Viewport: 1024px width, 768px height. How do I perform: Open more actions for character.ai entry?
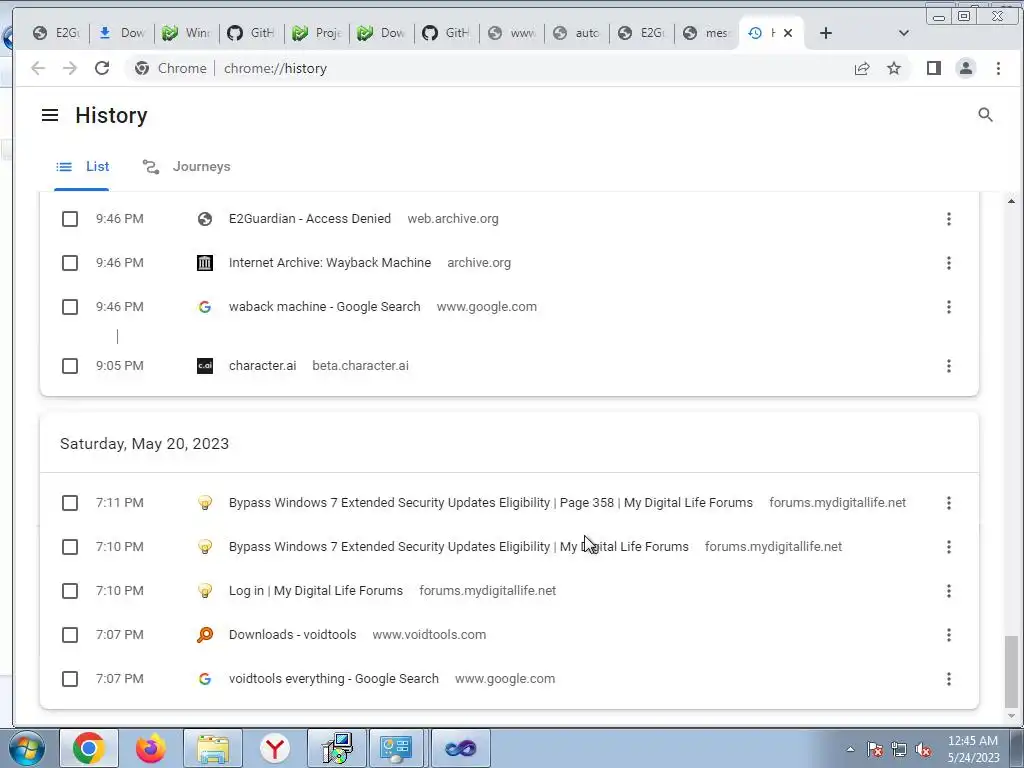pyautogui.click(x=949, y=366)
